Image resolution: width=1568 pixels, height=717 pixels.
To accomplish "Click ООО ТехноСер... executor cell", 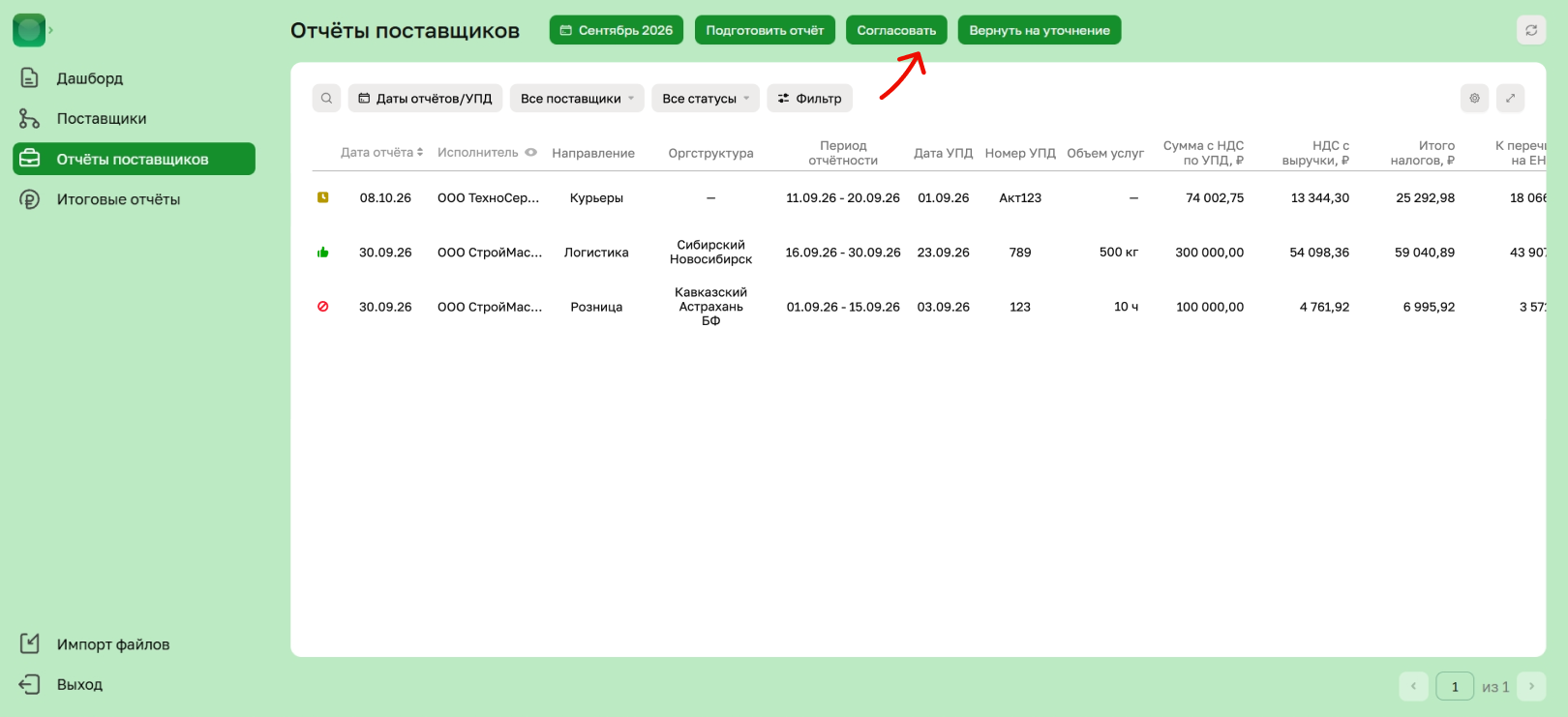I will tap(489, 197).
